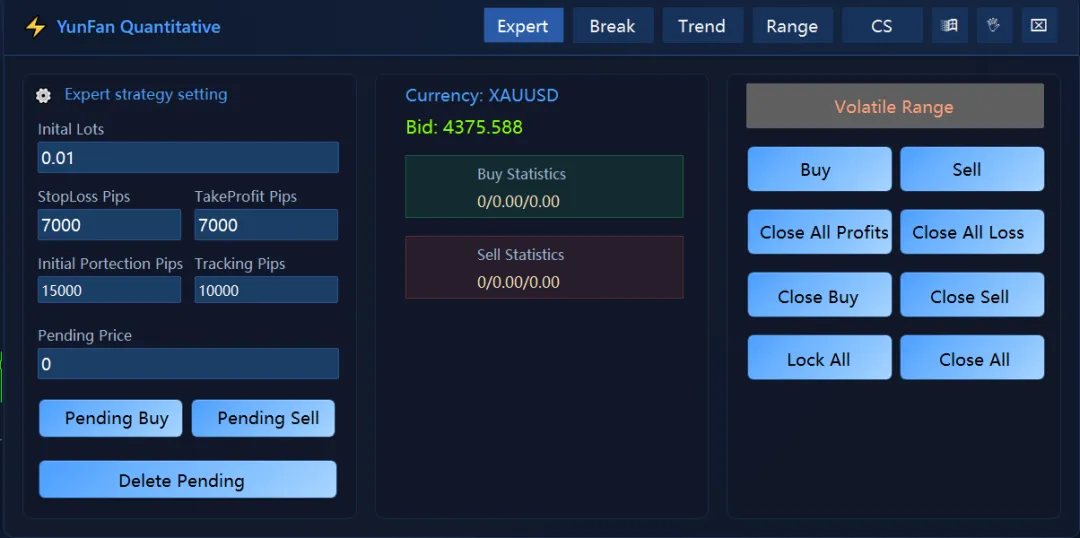Click the hand icon in header
This screenshot has height=538, width=1080.
(994, 25)
